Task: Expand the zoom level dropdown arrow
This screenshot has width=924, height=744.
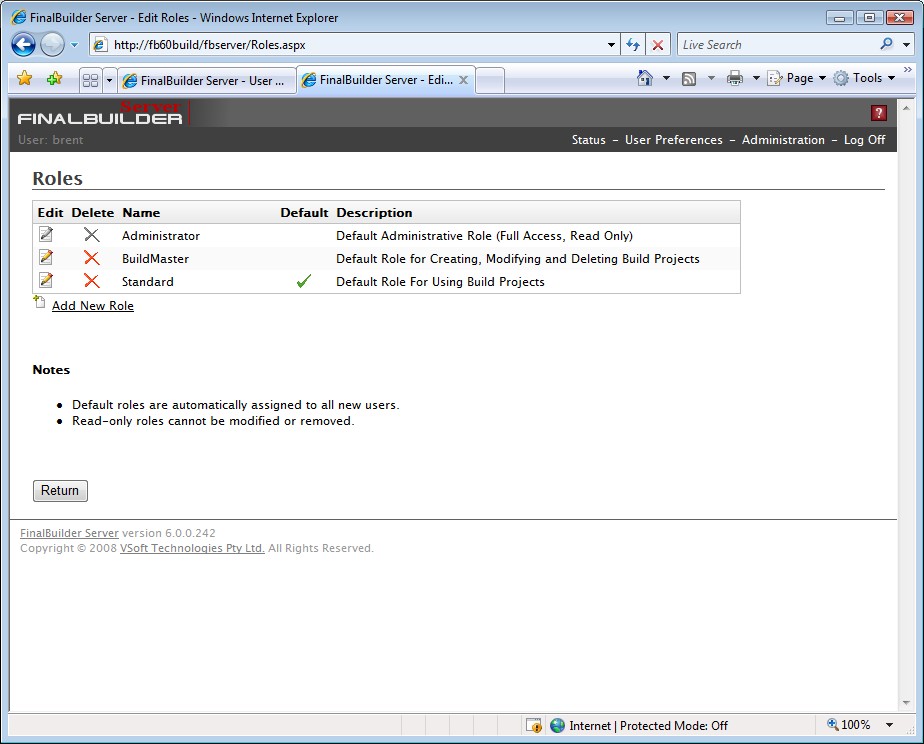Action: [889, 725]
